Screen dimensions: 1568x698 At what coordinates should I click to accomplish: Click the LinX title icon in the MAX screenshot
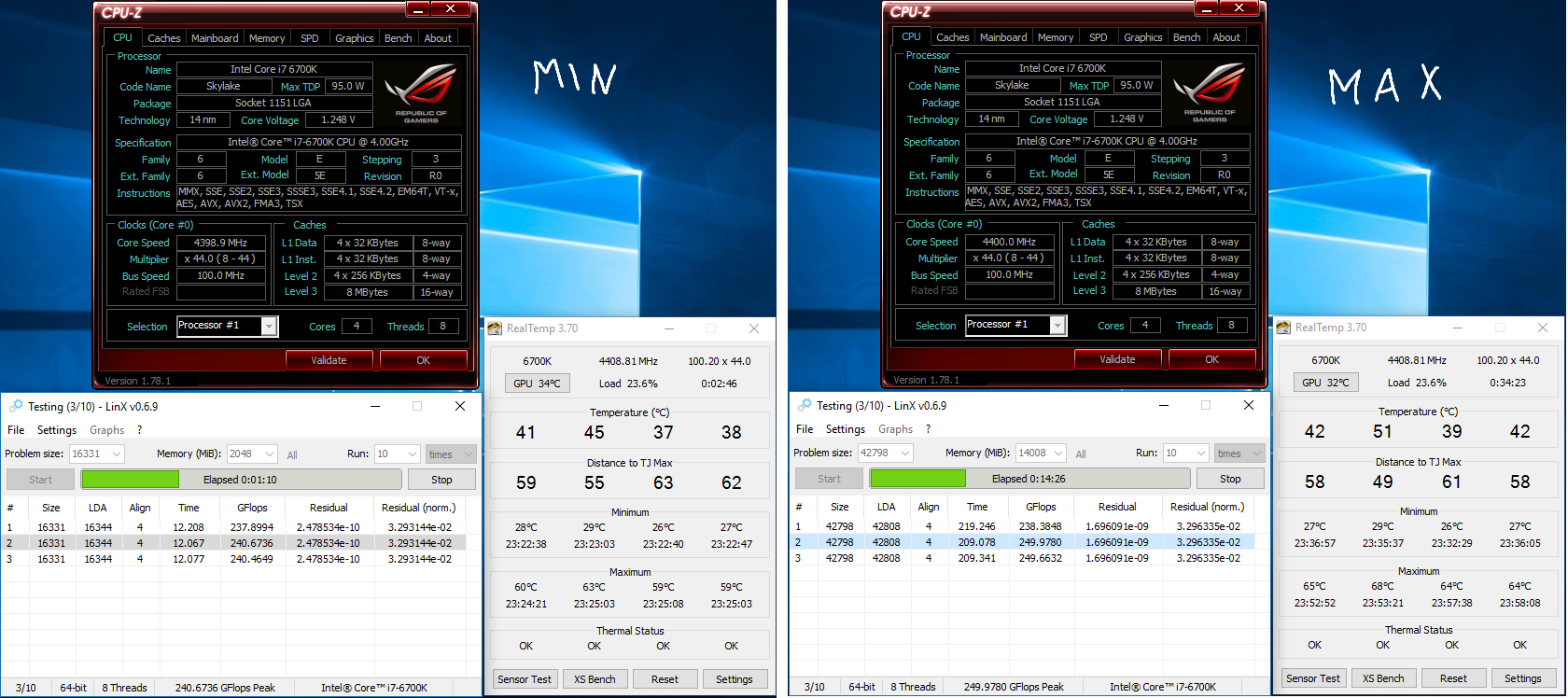tap(805, 405)
